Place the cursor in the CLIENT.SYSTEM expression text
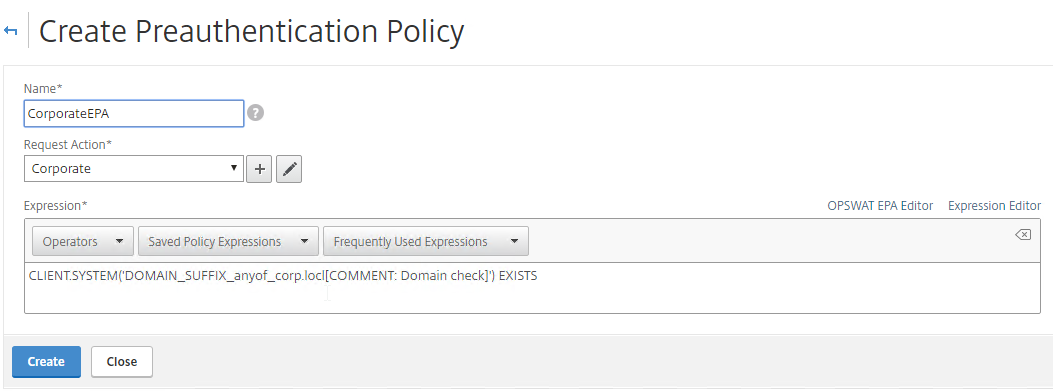 point(283,275)
